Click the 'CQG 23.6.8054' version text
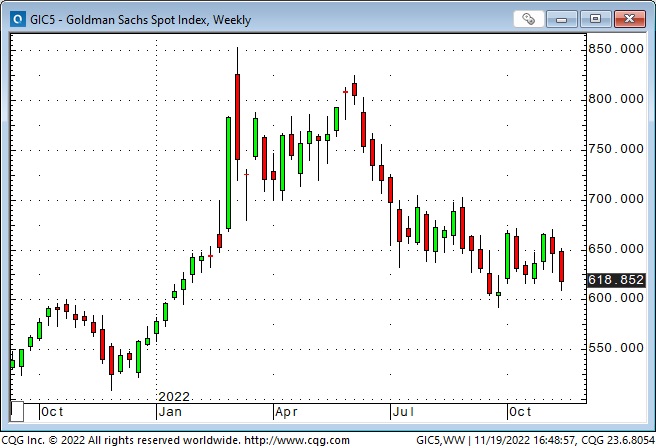 point(618,440)
